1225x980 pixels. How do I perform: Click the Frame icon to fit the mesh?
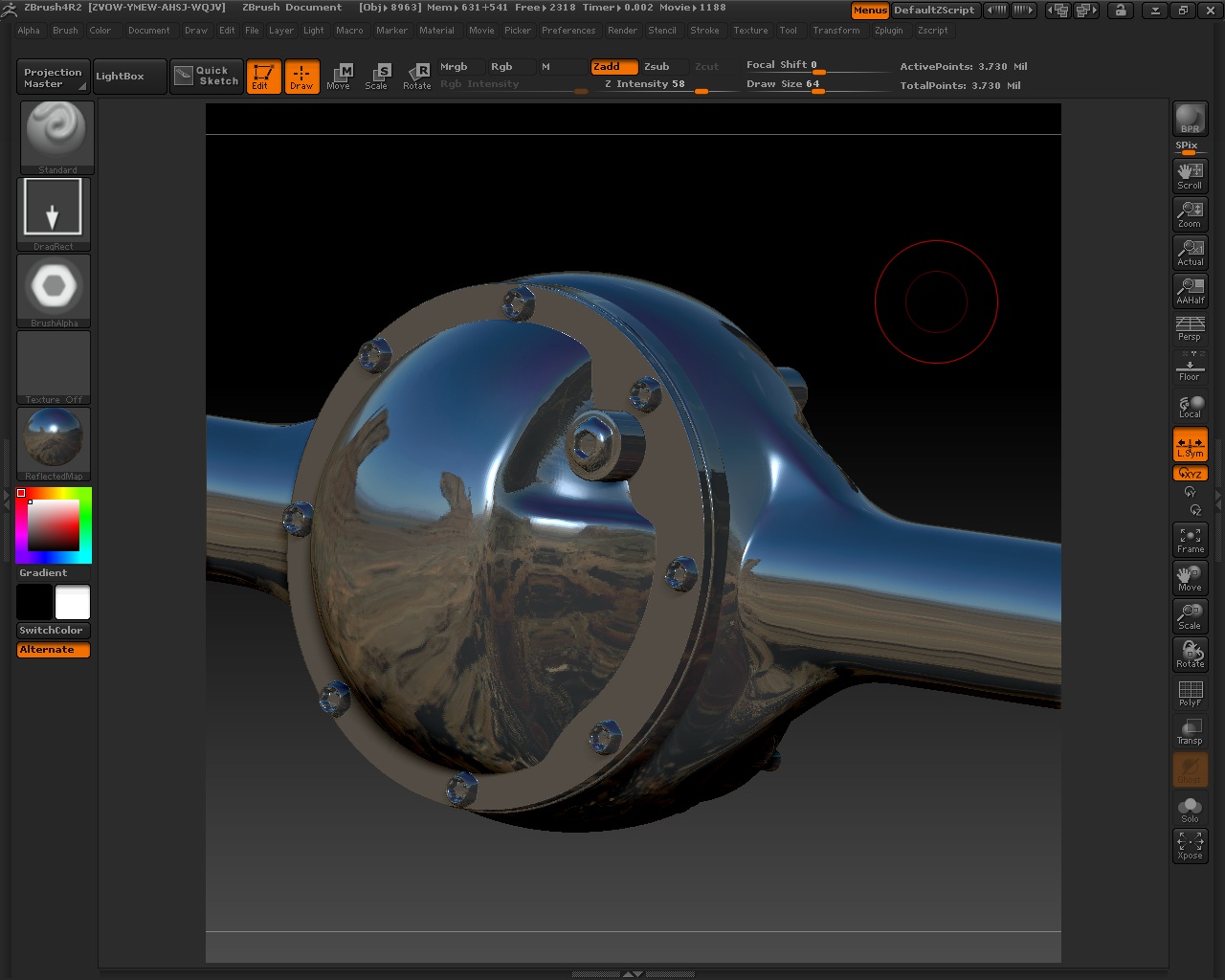click(1190, 539)
